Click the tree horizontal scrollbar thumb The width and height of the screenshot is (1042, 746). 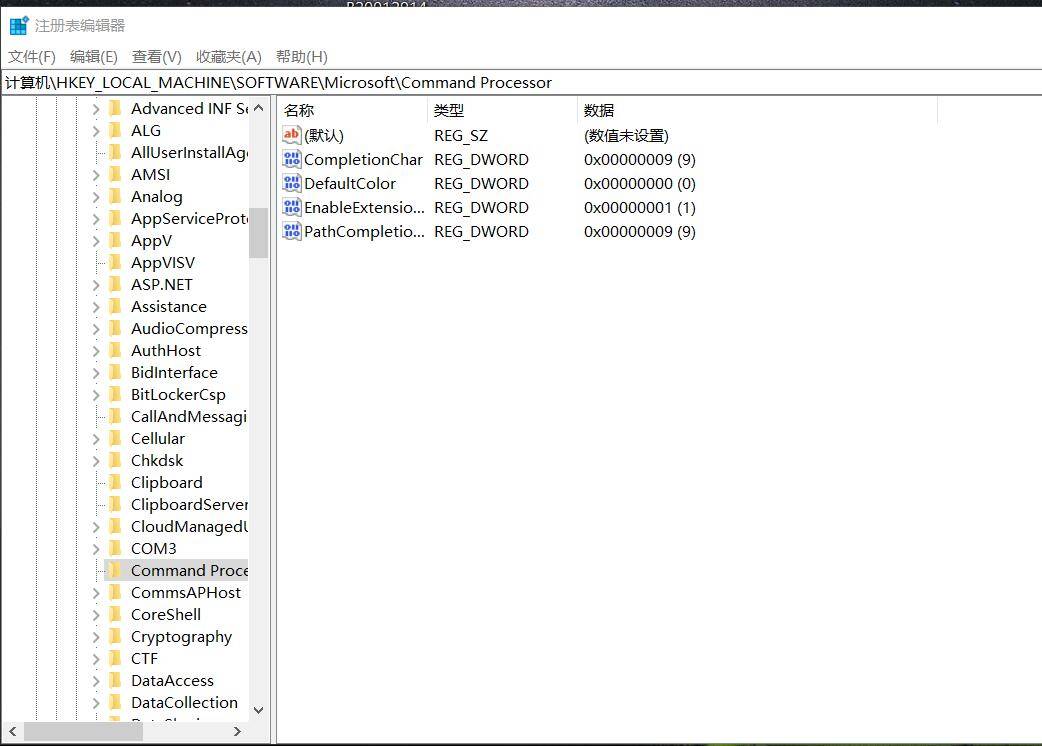(83, 731)
